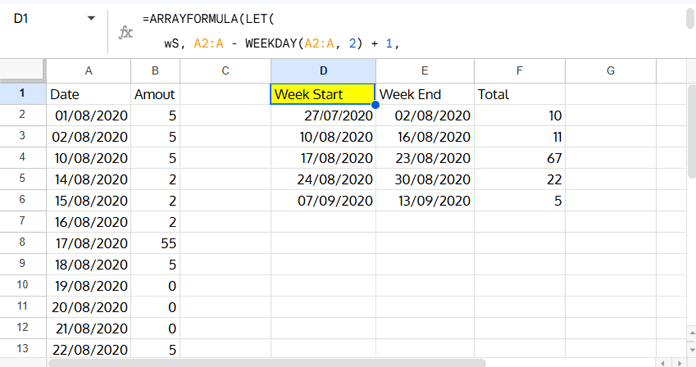Click the scroll-down arrow at bottom right
Viewport: 696px width, 367px height.
pyautogui.click(x=692, y=349)
